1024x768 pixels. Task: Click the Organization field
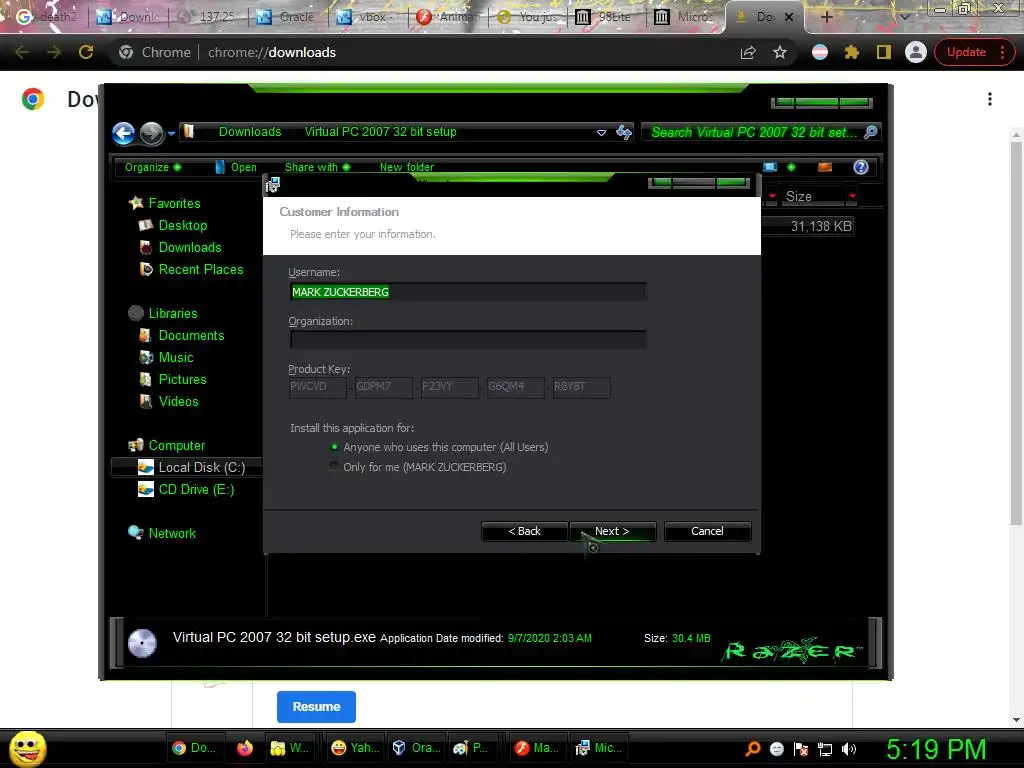click(468, 340)
